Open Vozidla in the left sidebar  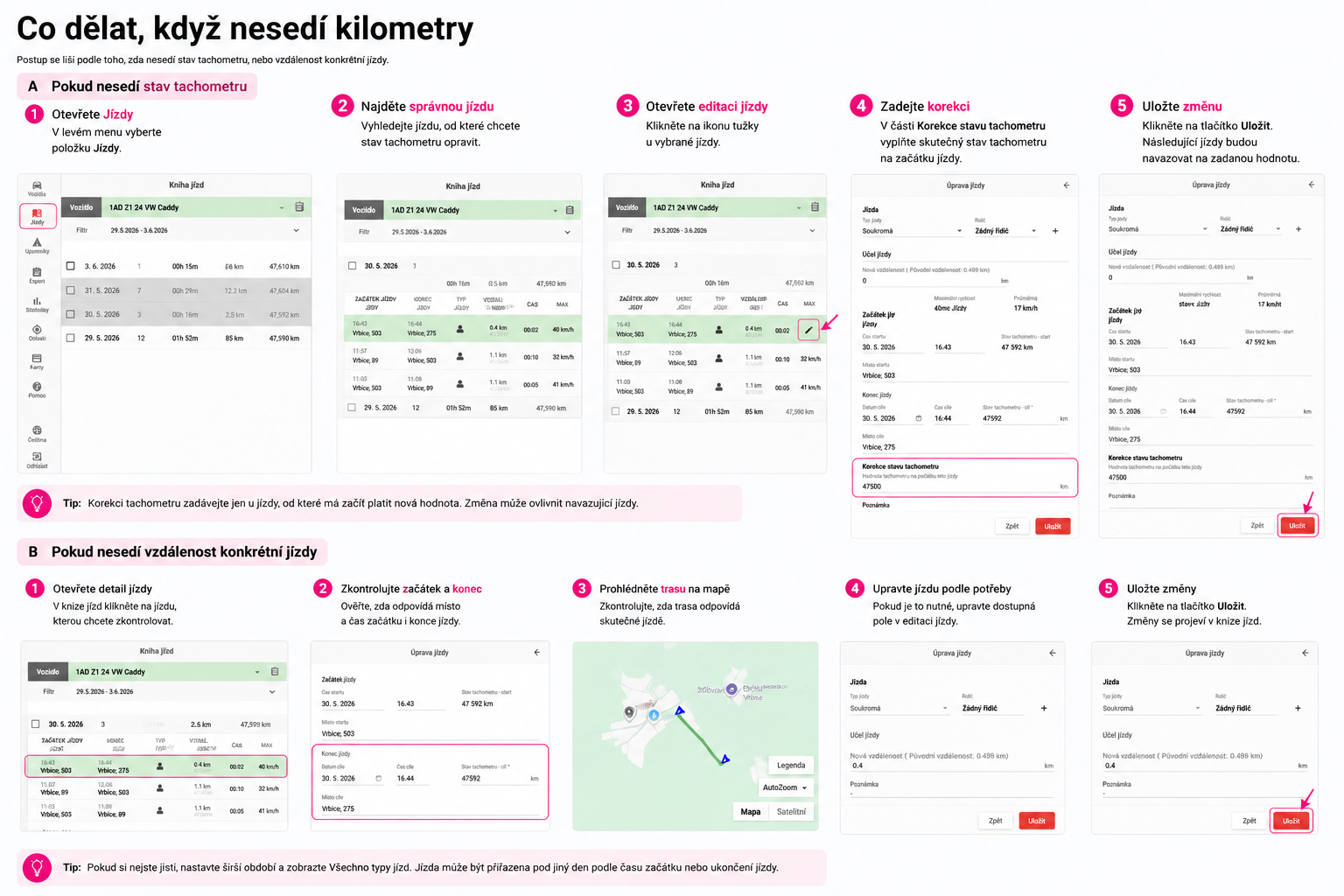[37, 188]
